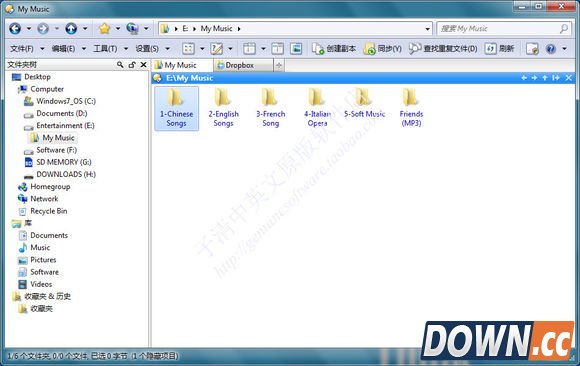
Task: Open the 编辑(E) menu
Action: (x=63, y=48)
